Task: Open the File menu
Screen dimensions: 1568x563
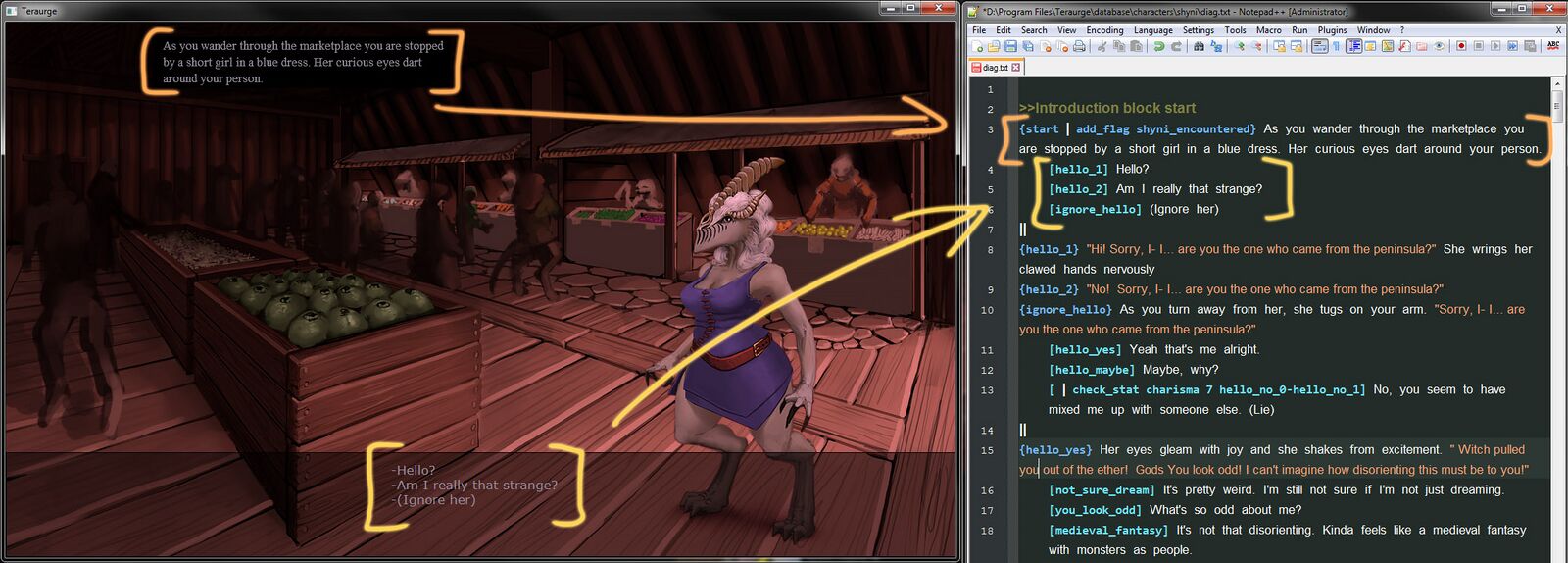Action: [979, 30]
